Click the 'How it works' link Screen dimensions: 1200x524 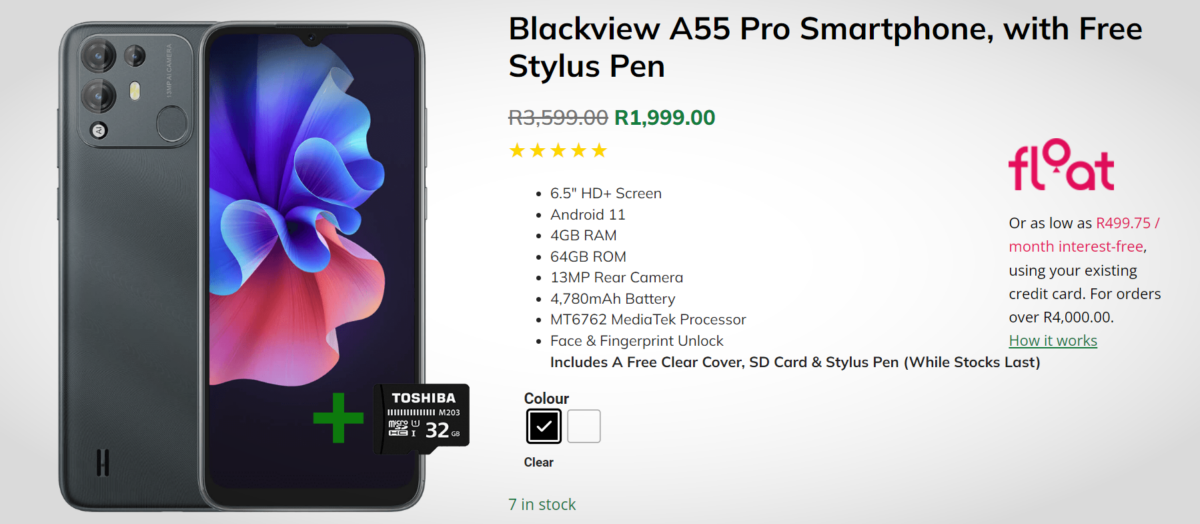pos(1052,340)
